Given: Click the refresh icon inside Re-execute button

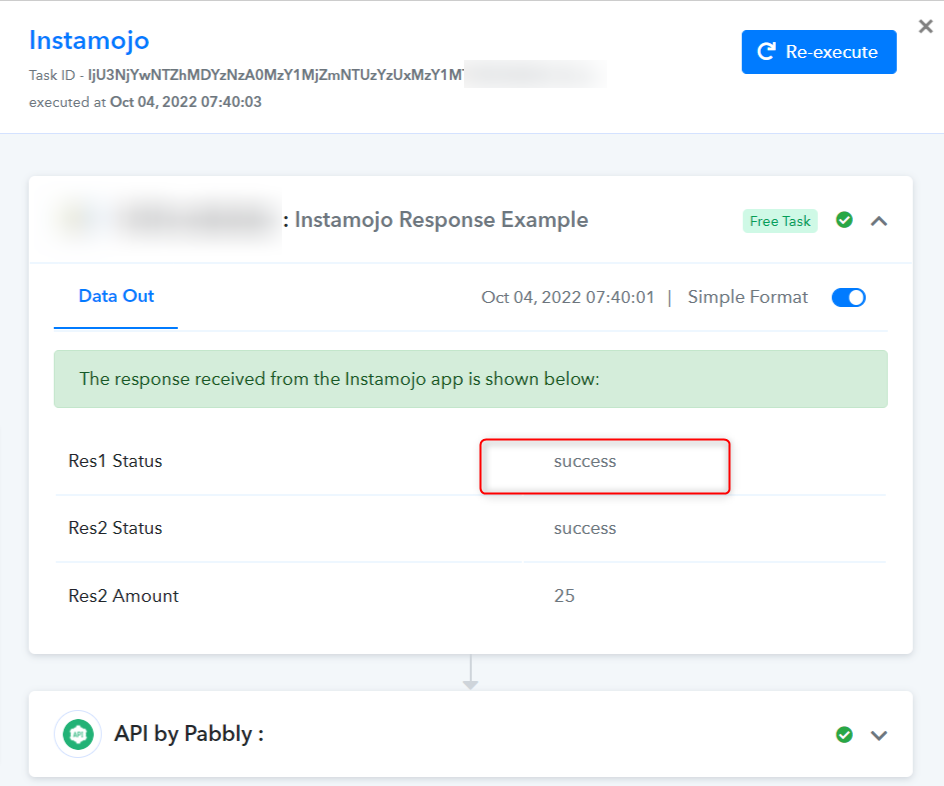Looking at the screenshot, I should pyautogui.click(x=766, y=52).
